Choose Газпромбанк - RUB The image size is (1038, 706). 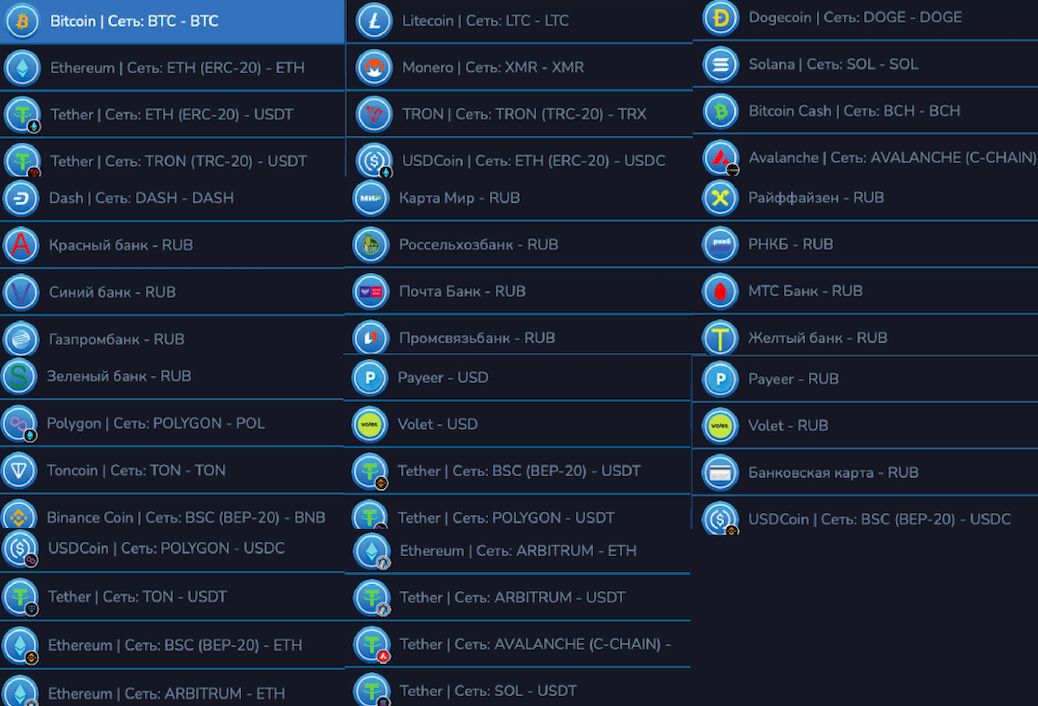coord(172,338)
